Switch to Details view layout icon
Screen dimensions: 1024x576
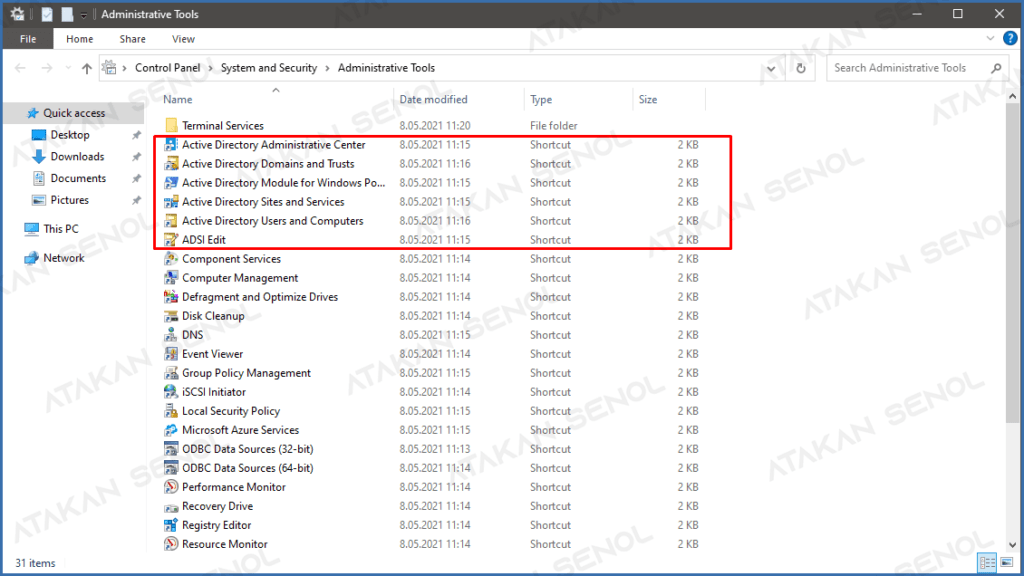(987, 562)
